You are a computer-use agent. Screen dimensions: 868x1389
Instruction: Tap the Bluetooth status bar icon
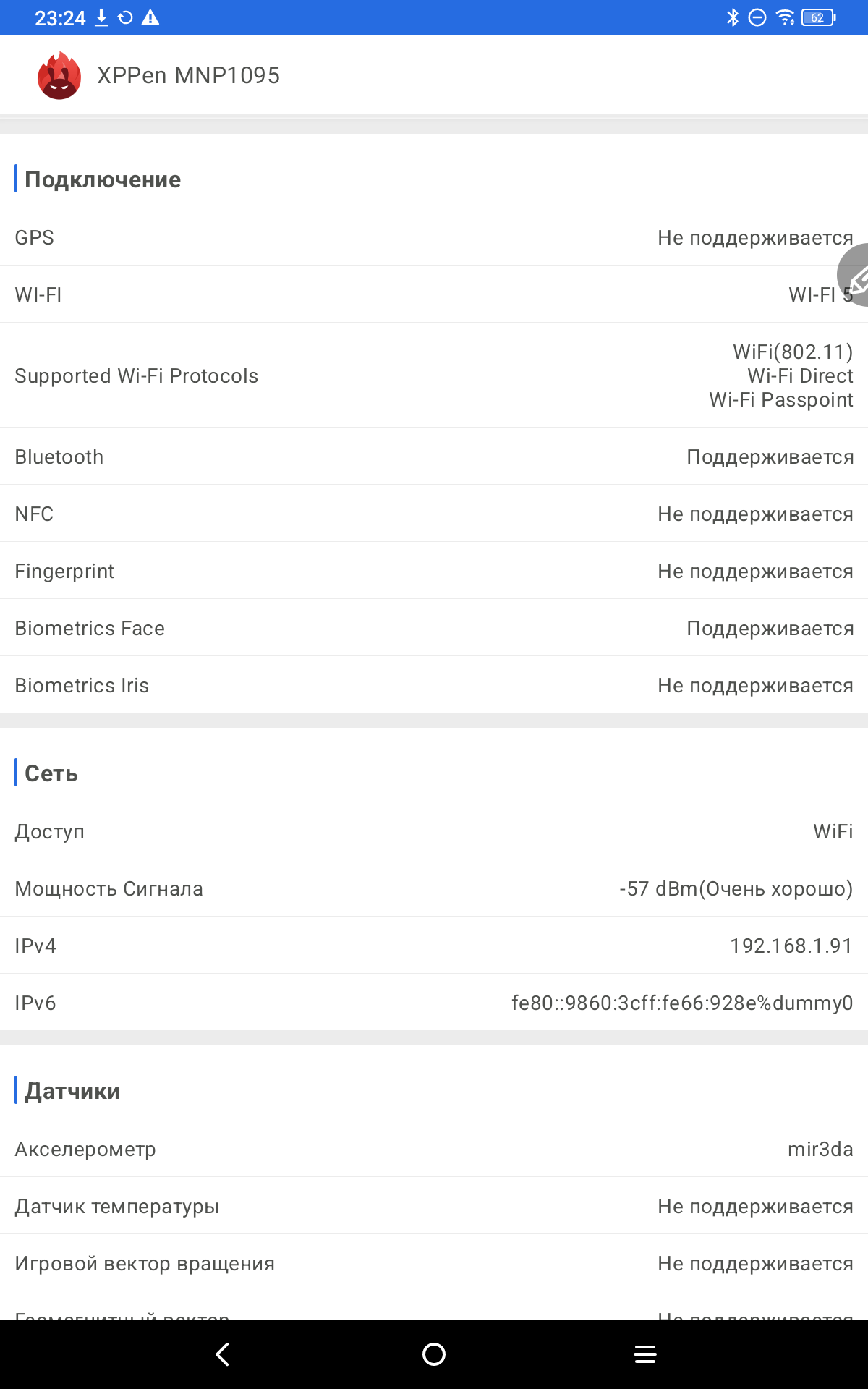732,17
